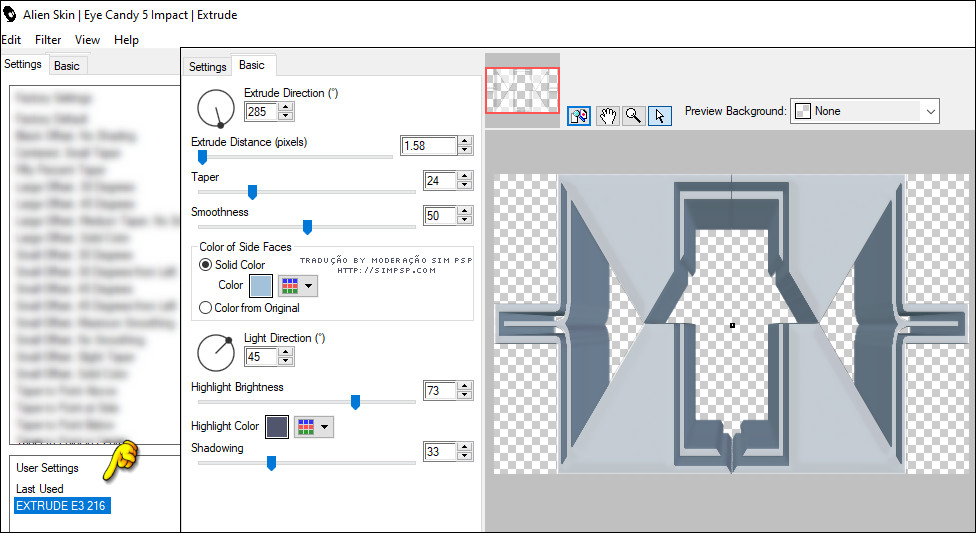Select the arrow pointer tool
This screenshot has height=533, width=976.
pos(659,116)
